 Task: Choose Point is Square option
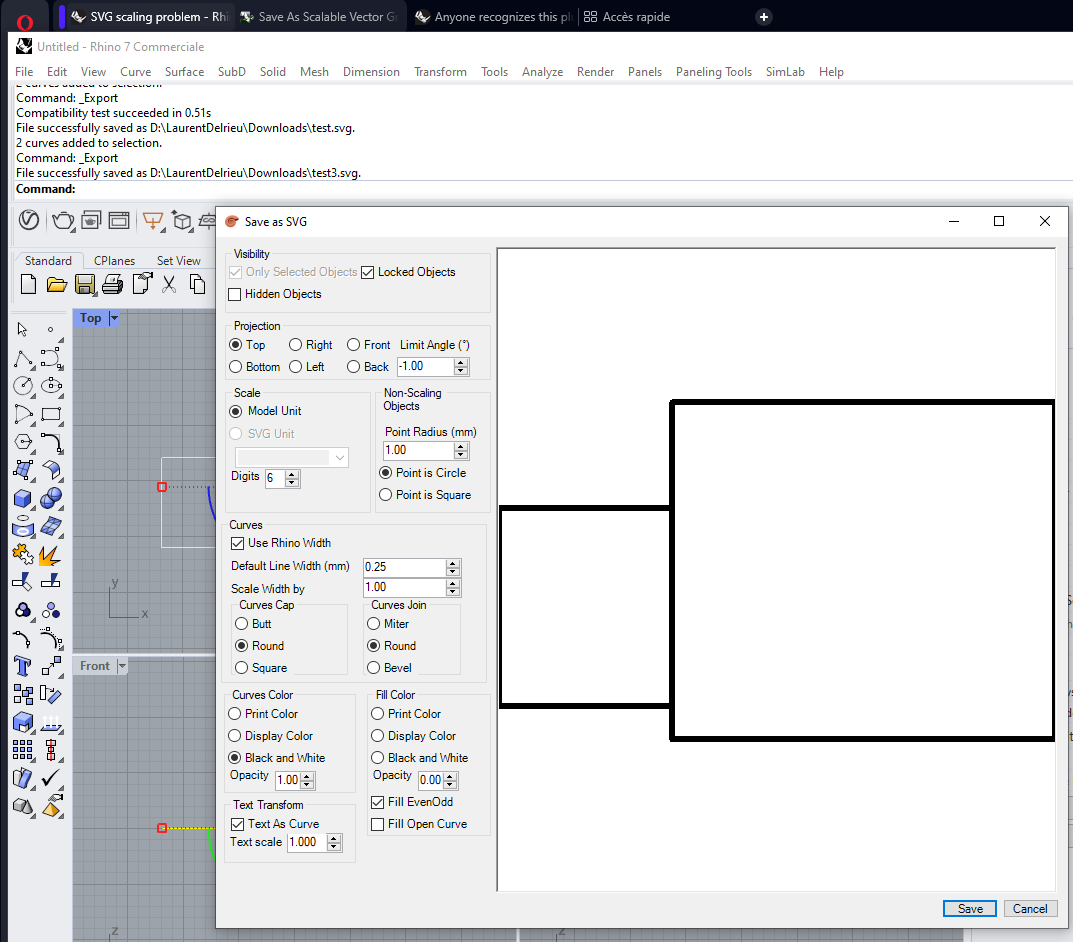point(386,495)
